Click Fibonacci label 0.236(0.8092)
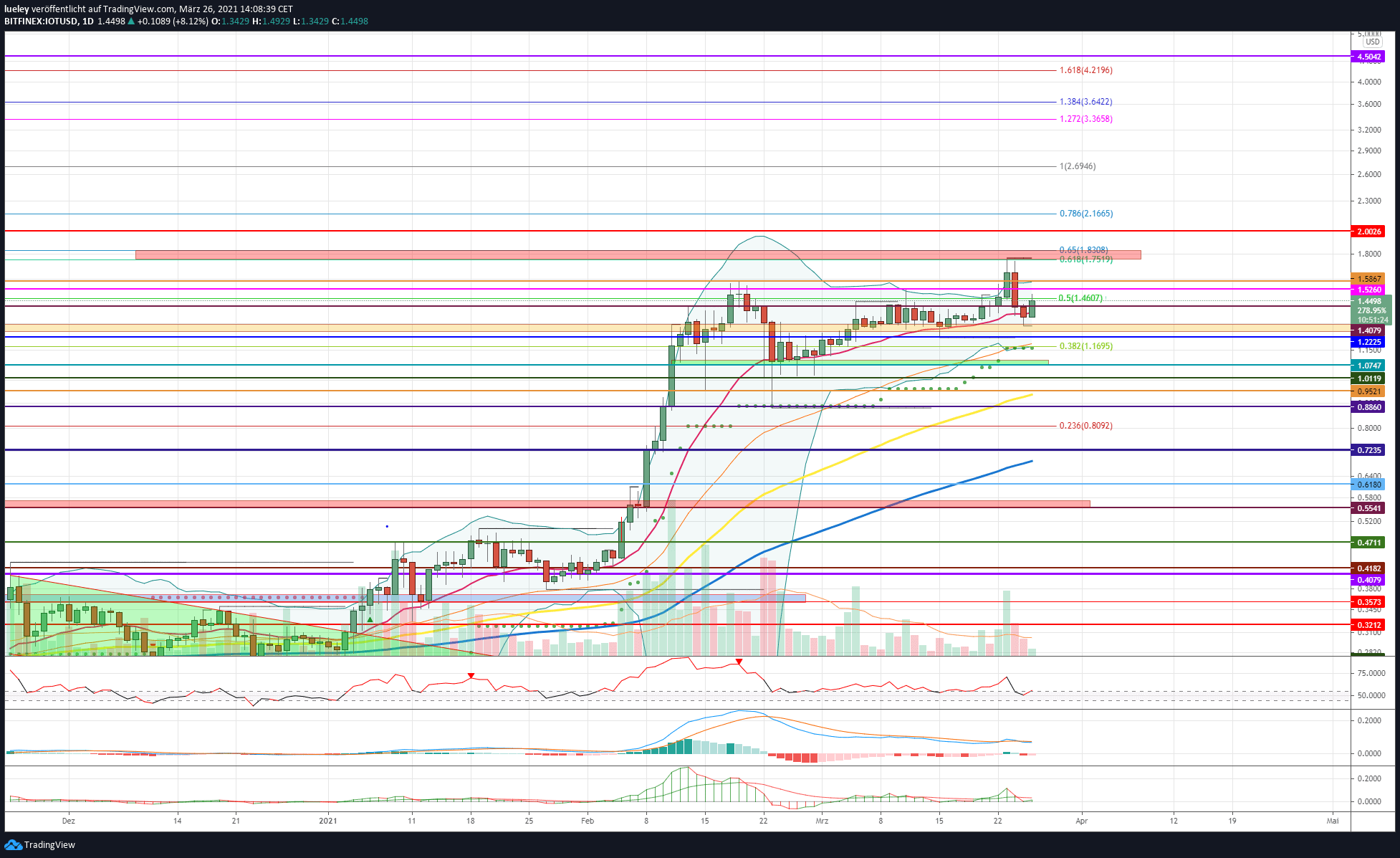The width and height of the screenshot is (1400, 858). coord(1085,426)
